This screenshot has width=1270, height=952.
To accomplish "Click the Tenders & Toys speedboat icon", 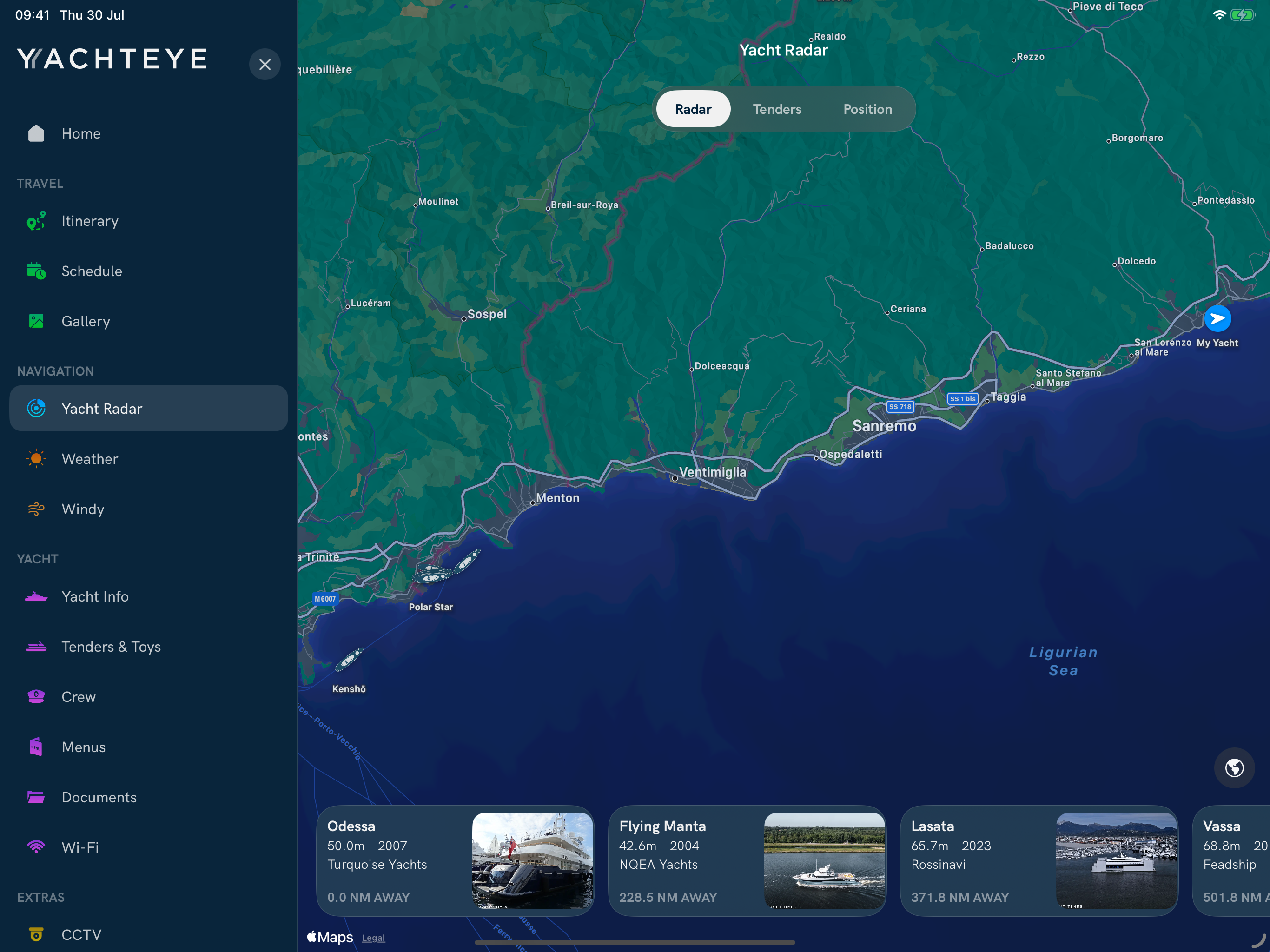I will pyautogui.click(x=36, y=647).
